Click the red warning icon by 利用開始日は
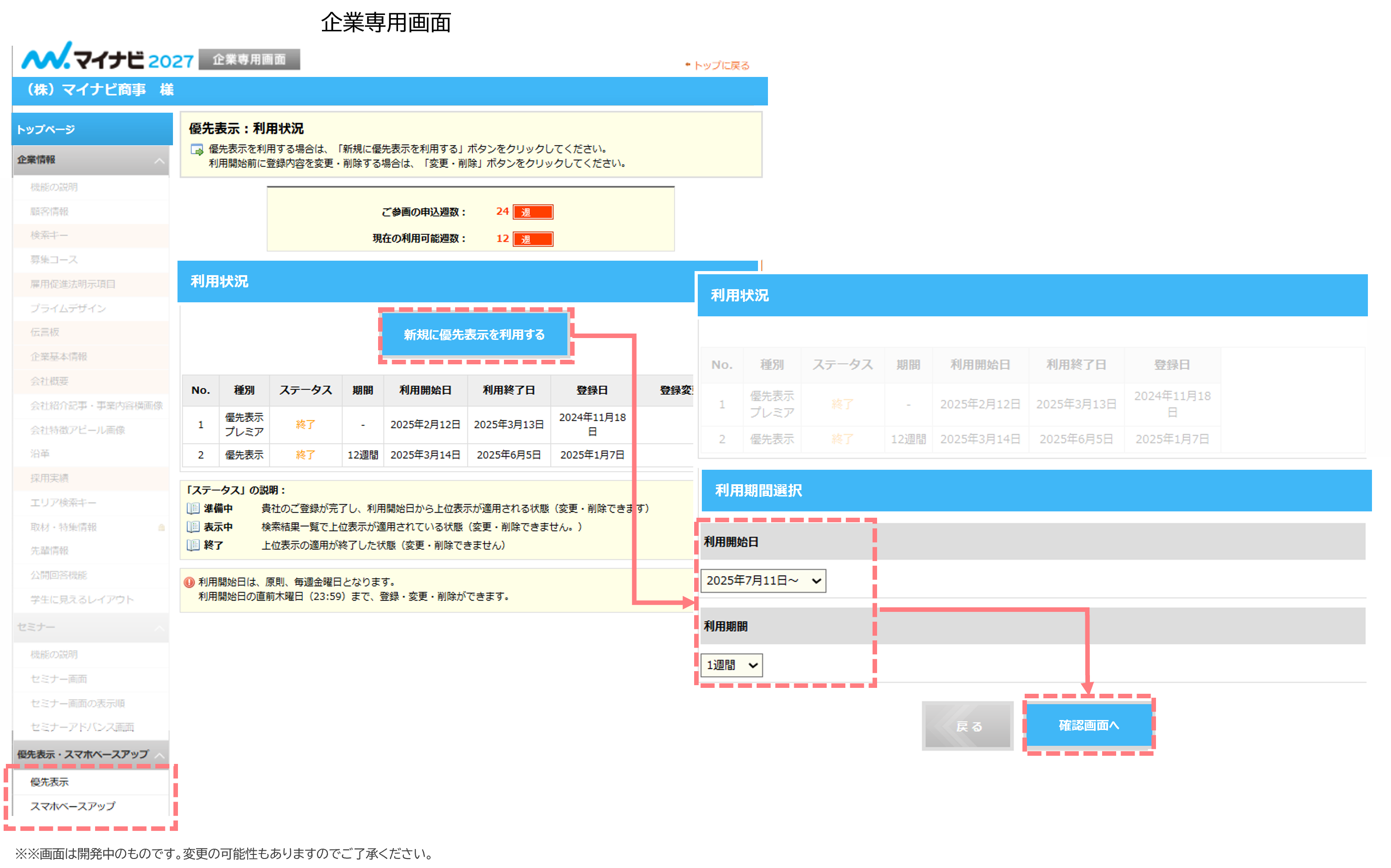The width and height of the screenshot is (1391, 868). pyautogui.click(x=189, y=582)
